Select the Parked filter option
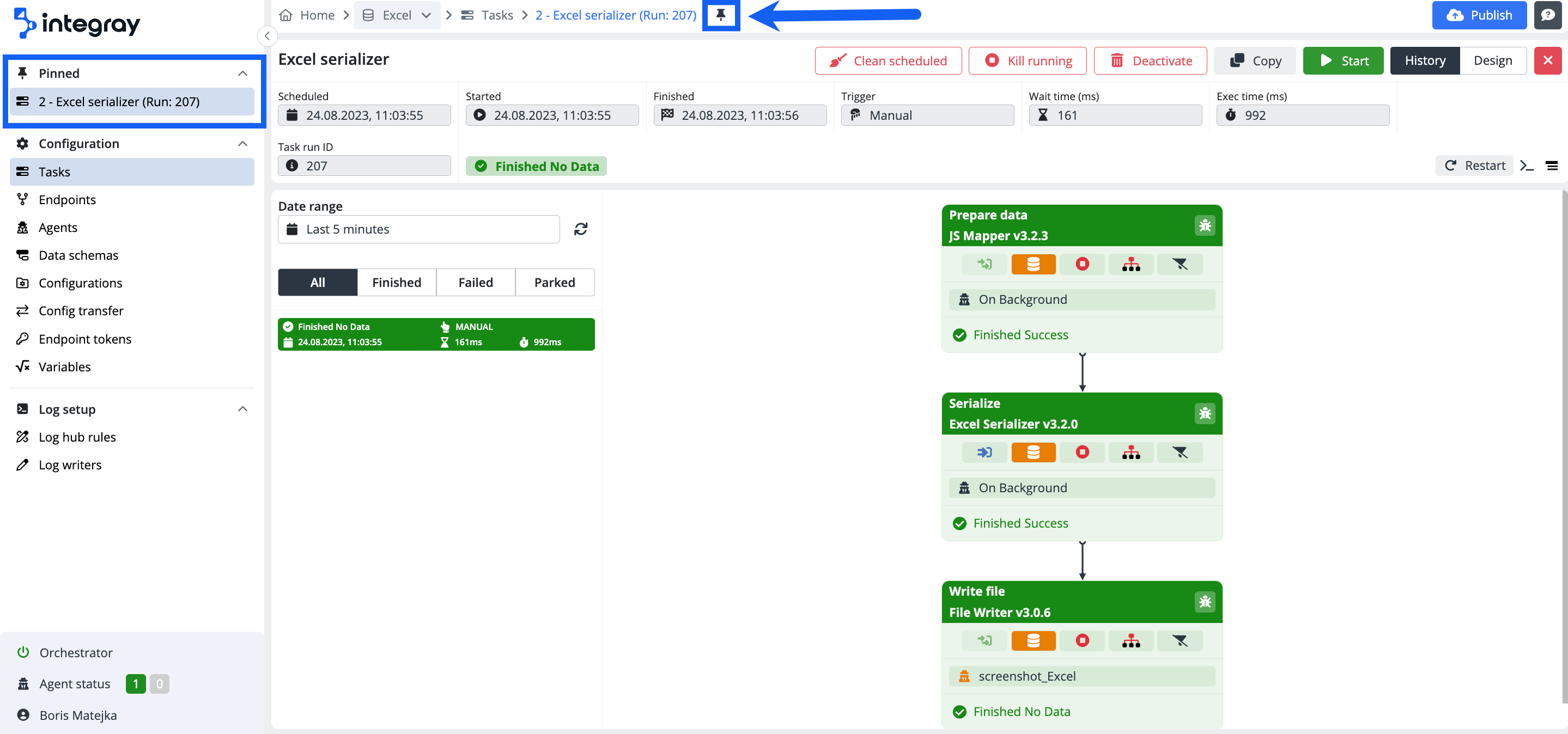 coord(555,283)
